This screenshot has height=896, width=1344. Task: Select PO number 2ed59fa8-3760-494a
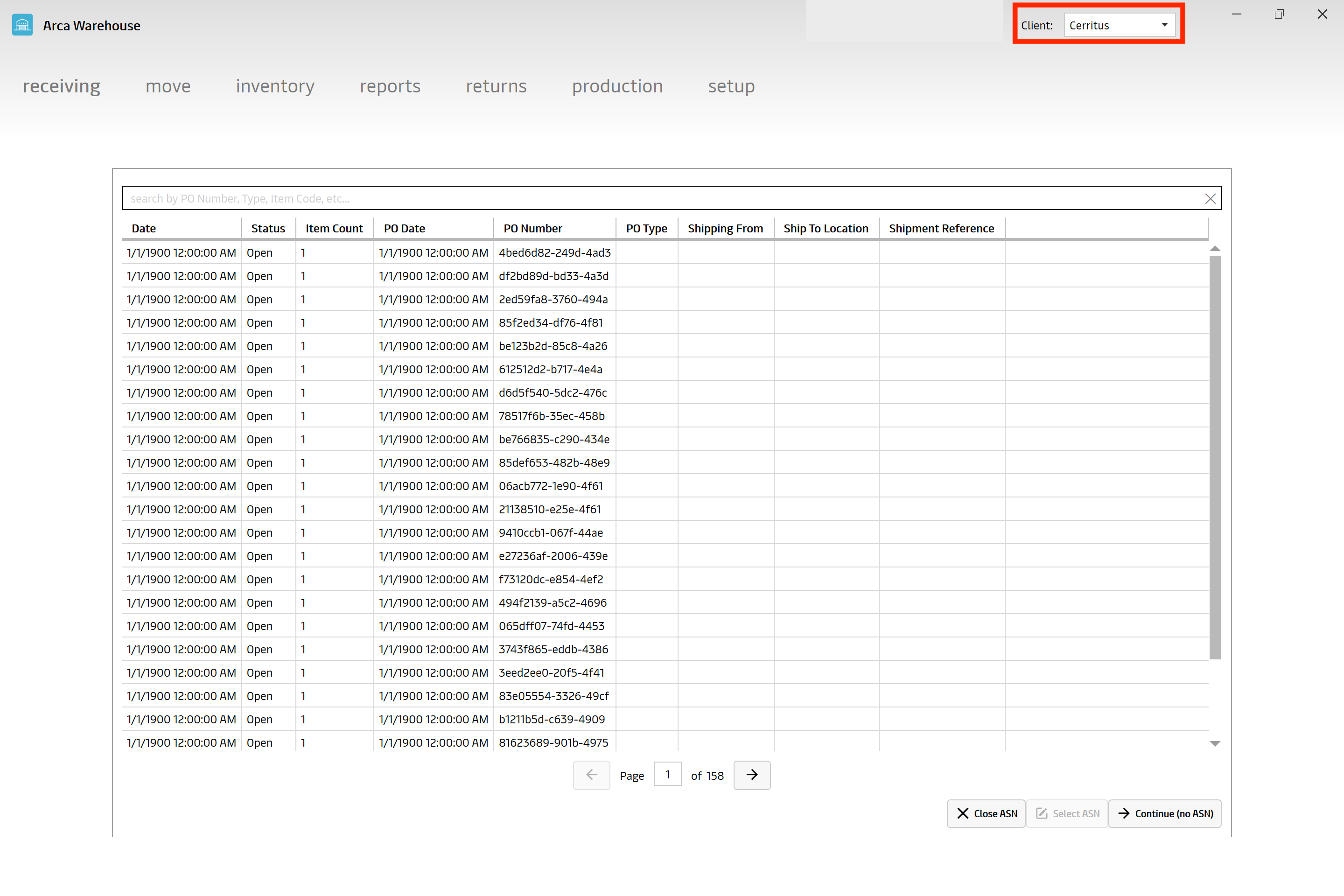tap(553, 299)
